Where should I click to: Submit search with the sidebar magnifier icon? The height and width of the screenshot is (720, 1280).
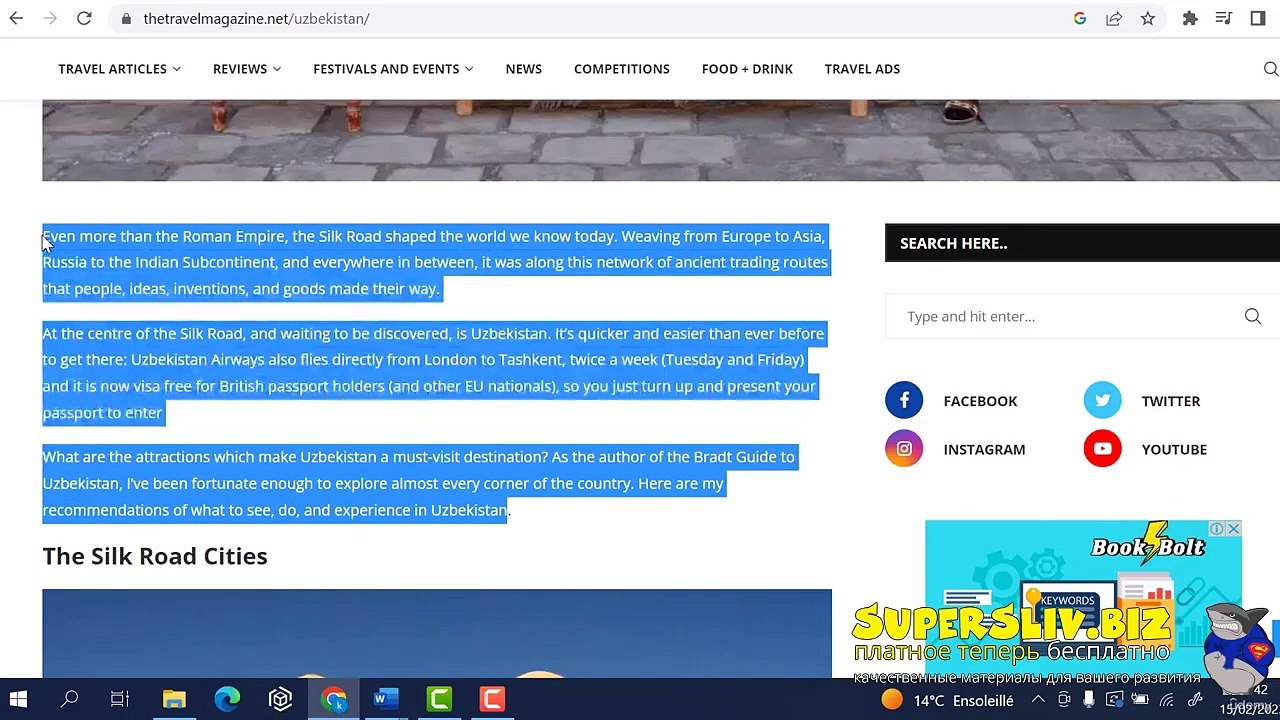pyautogui.click(x=1253, y=316)
